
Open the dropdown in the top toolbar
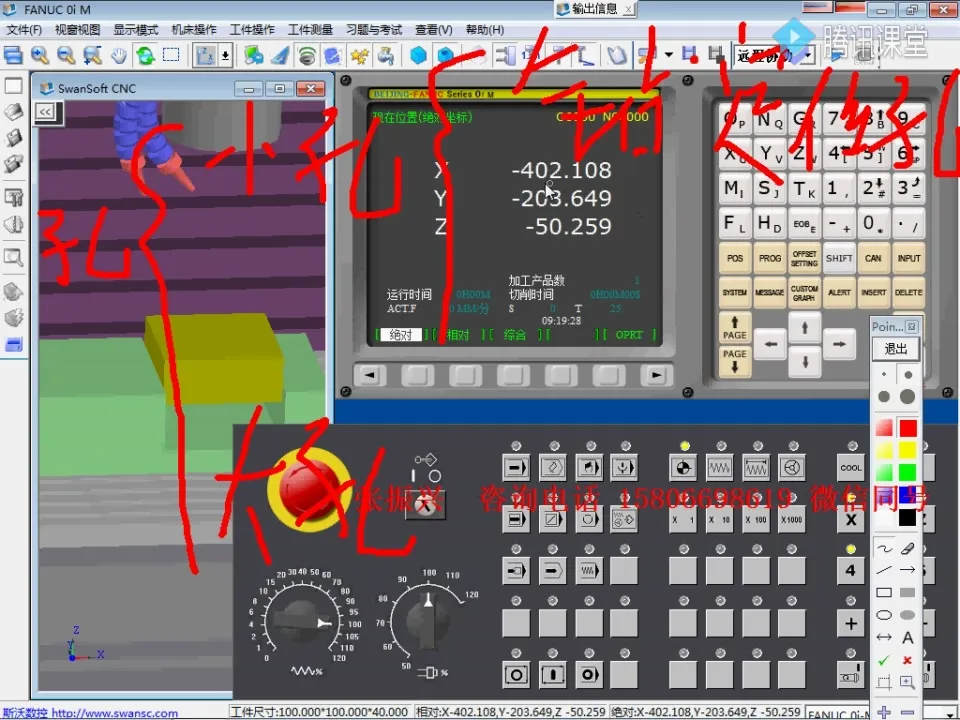click(x=807, y=55)
